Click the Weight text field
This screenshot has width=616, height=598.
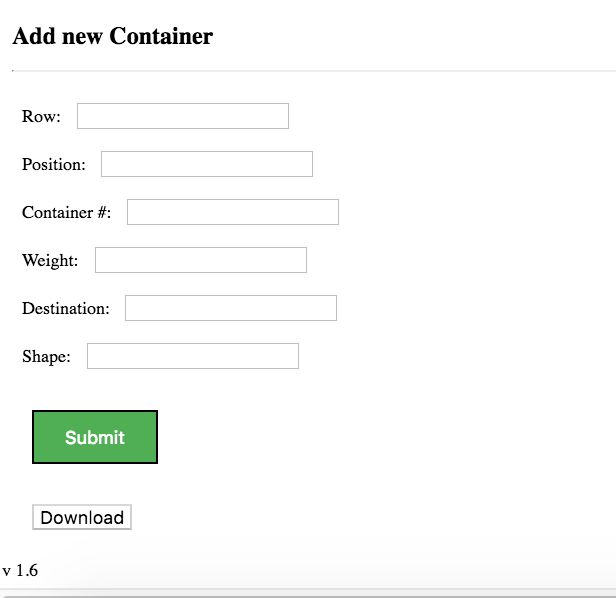coord(200,260)
